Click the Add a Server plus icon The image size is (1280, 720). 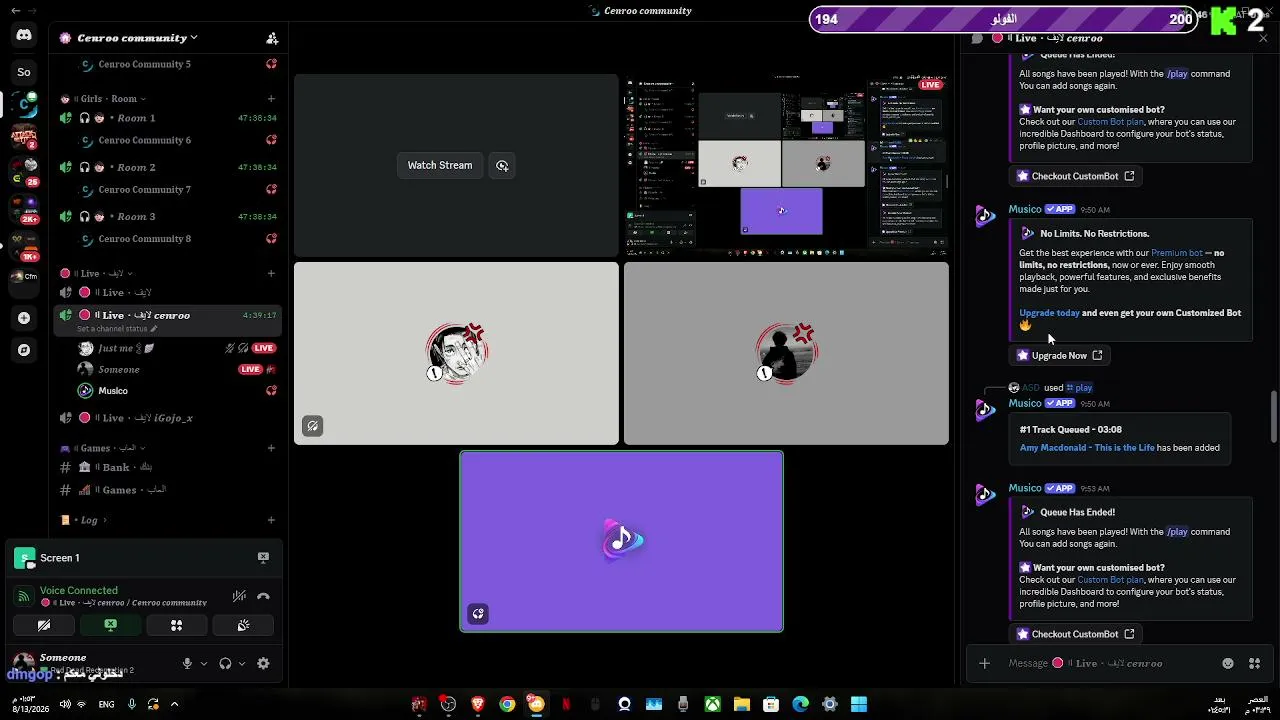[24, 318]
